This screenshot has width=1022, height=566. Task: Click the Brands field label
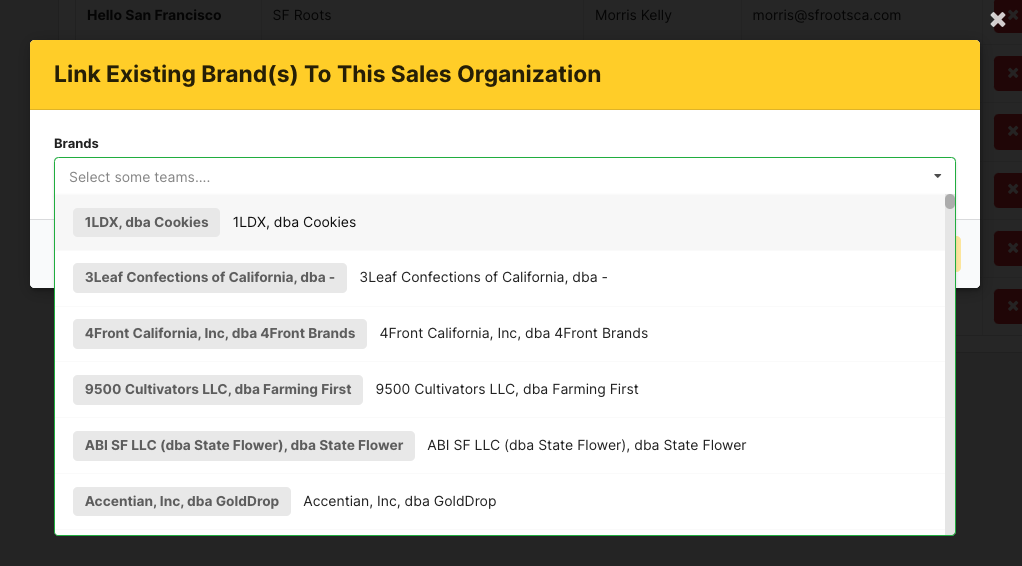click(x=76, y=144)
